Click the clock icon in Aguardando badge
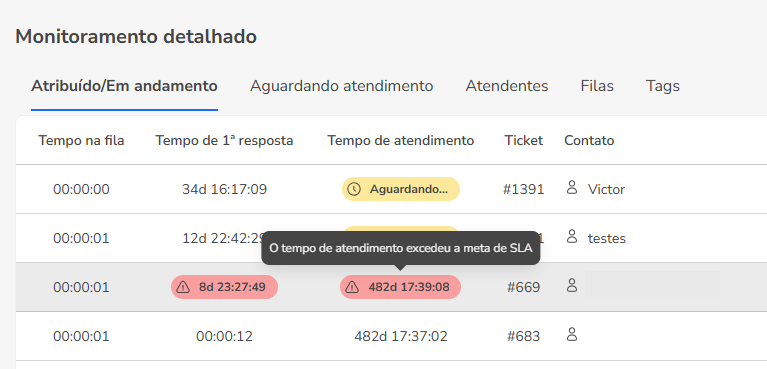The image size is (767, 369). pyautogui.click(x=356, y=189)
